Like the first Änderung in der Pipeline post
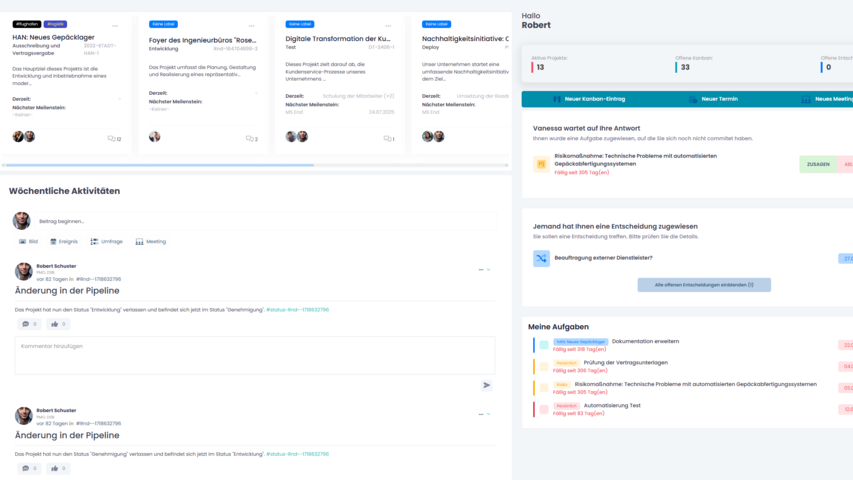 pyautogui.click(x=58, y=324)
